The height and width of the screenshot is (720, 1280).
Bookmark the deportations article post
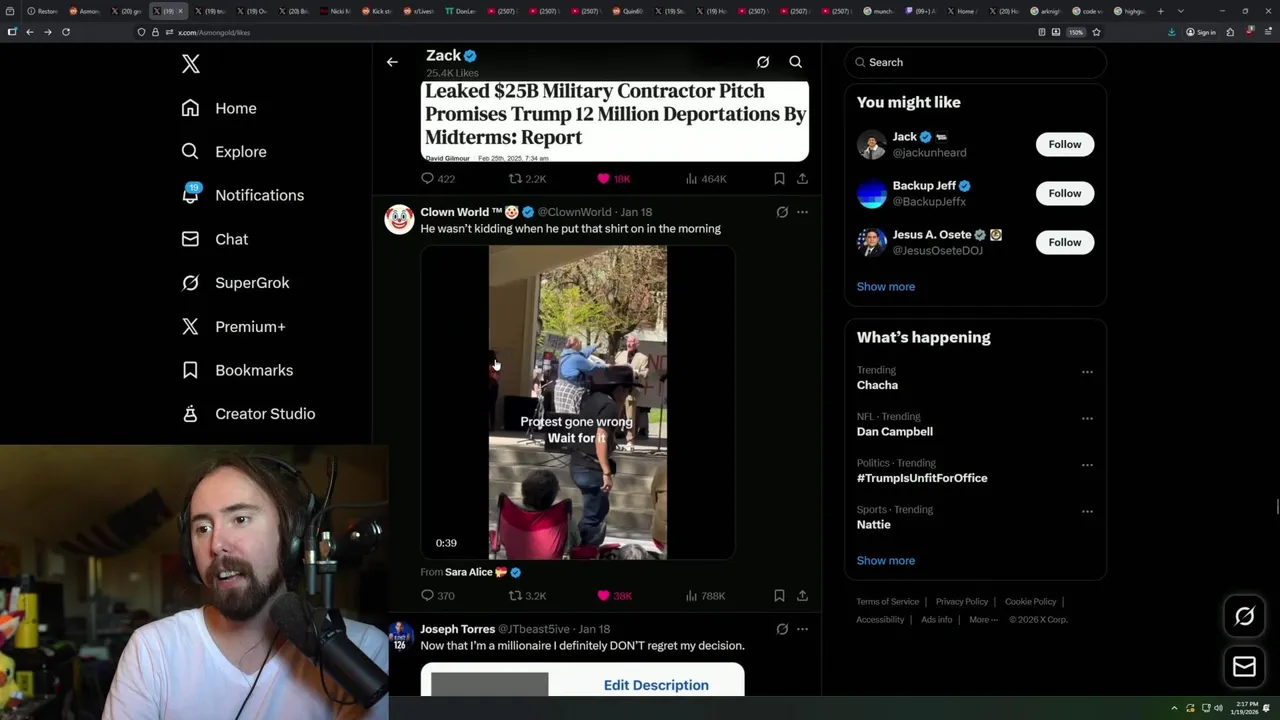779,179
